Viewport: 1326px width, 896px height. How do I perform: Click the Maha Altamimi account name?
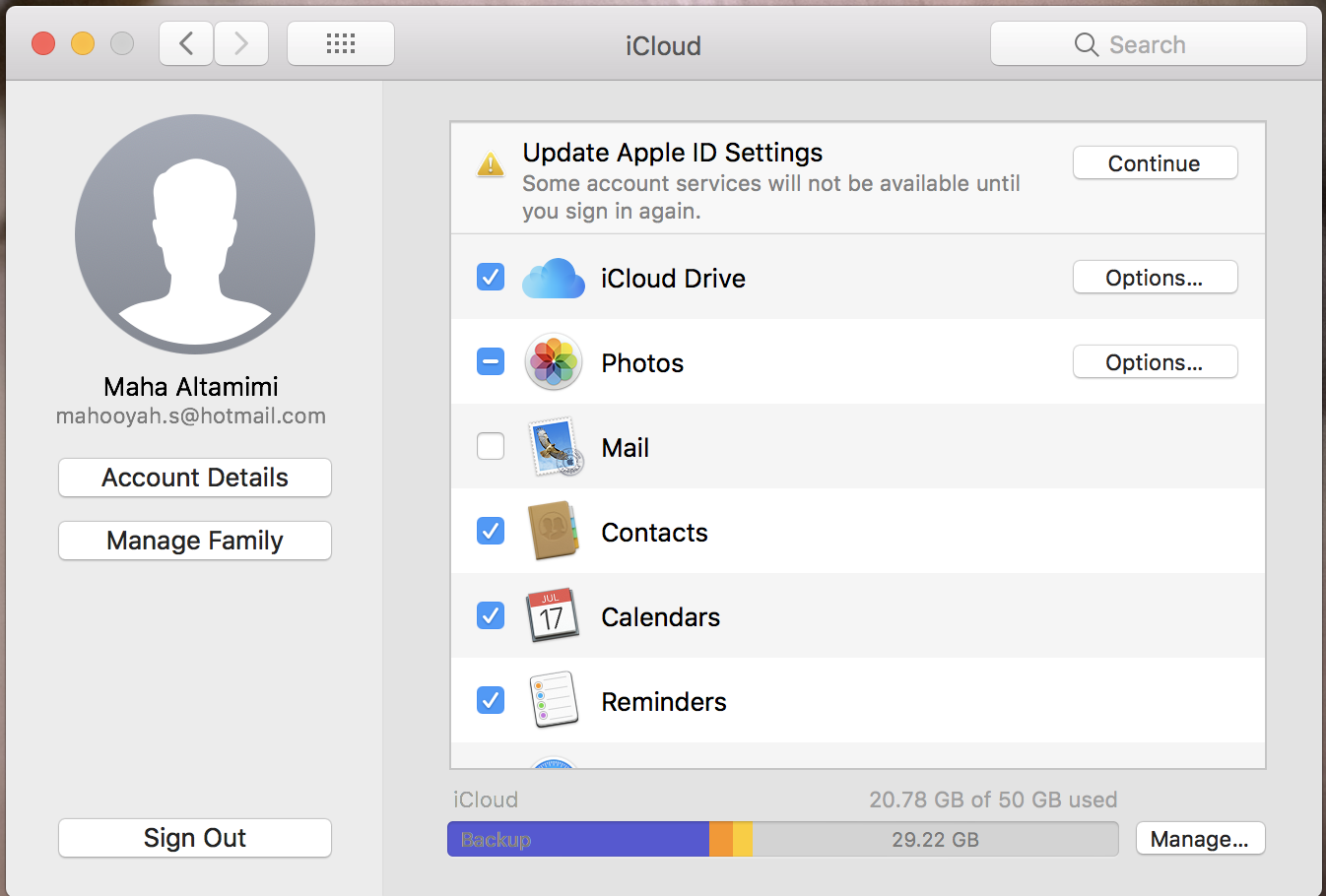tap(191, 386)
